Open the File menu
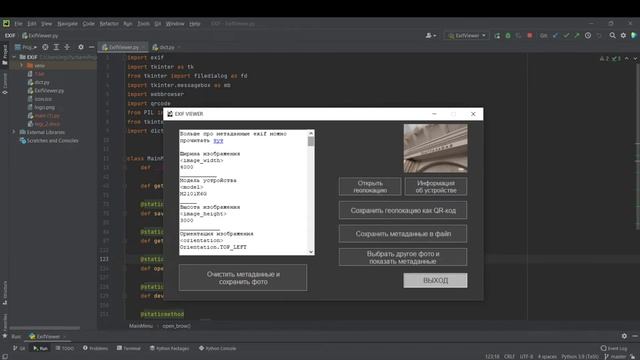 tap(18, 24)
